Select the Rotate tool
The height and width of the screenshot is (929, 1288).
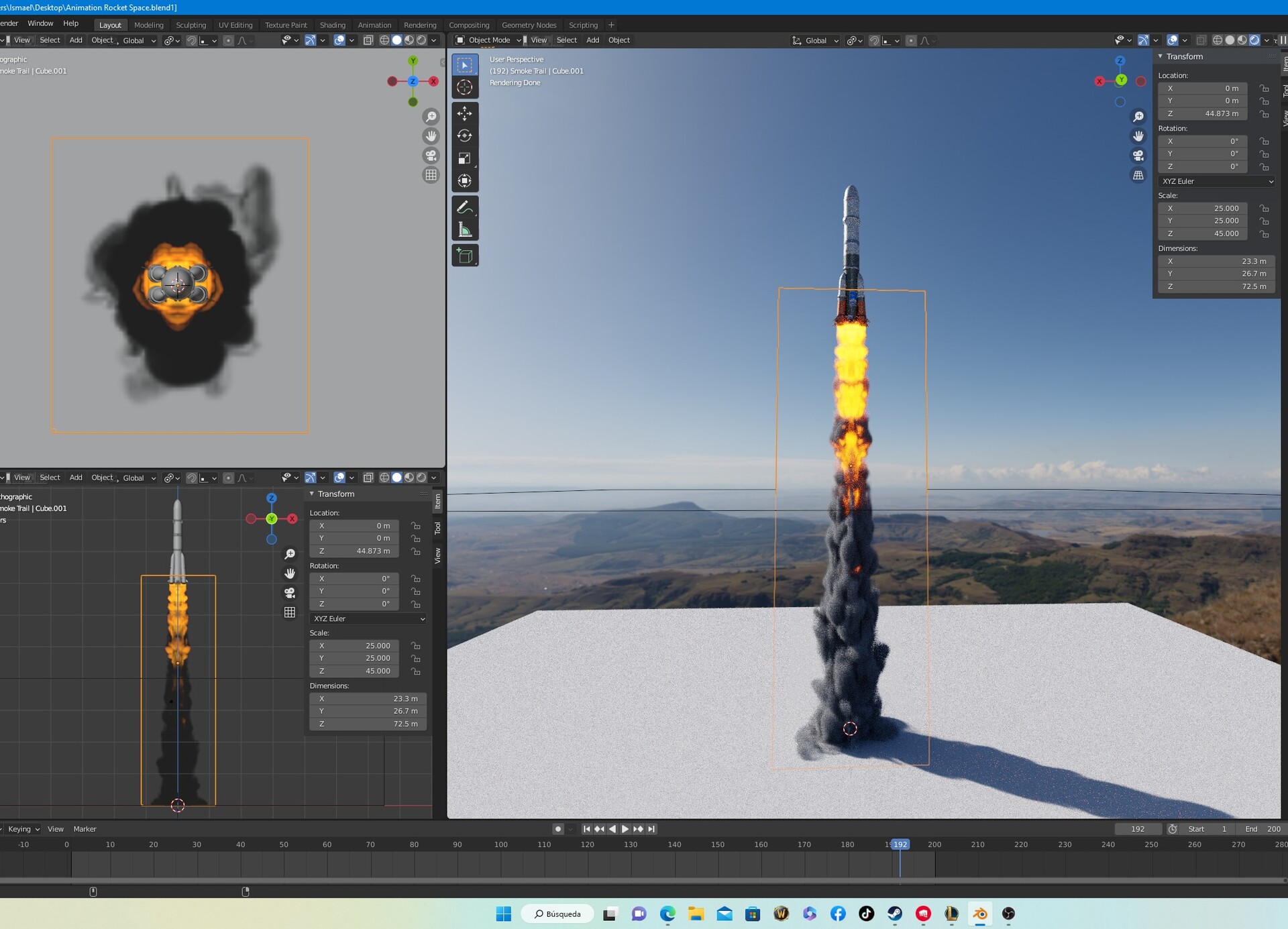tap(466, 135)
